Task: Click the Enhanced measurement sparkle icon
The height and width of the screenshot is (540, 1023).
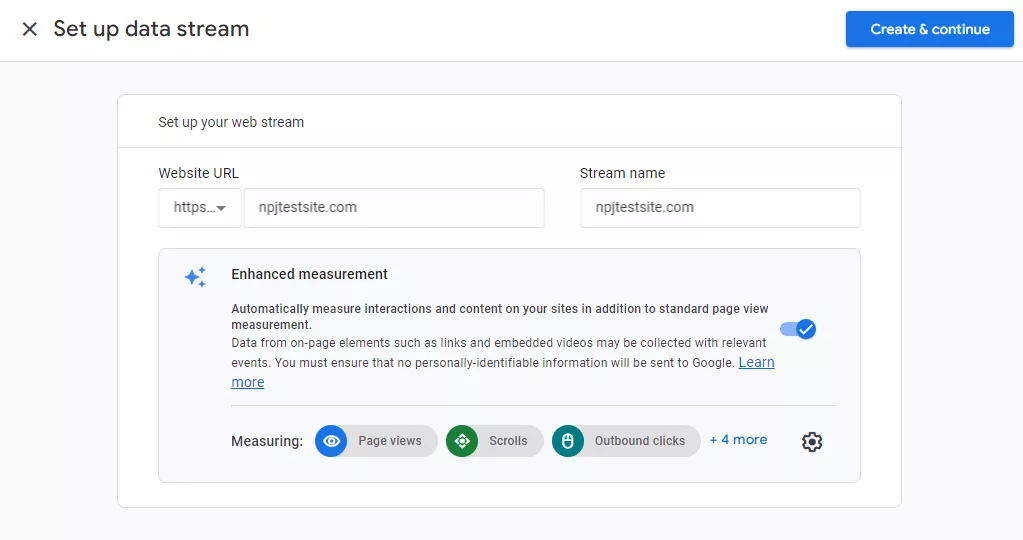Action: tap(195, 277)
